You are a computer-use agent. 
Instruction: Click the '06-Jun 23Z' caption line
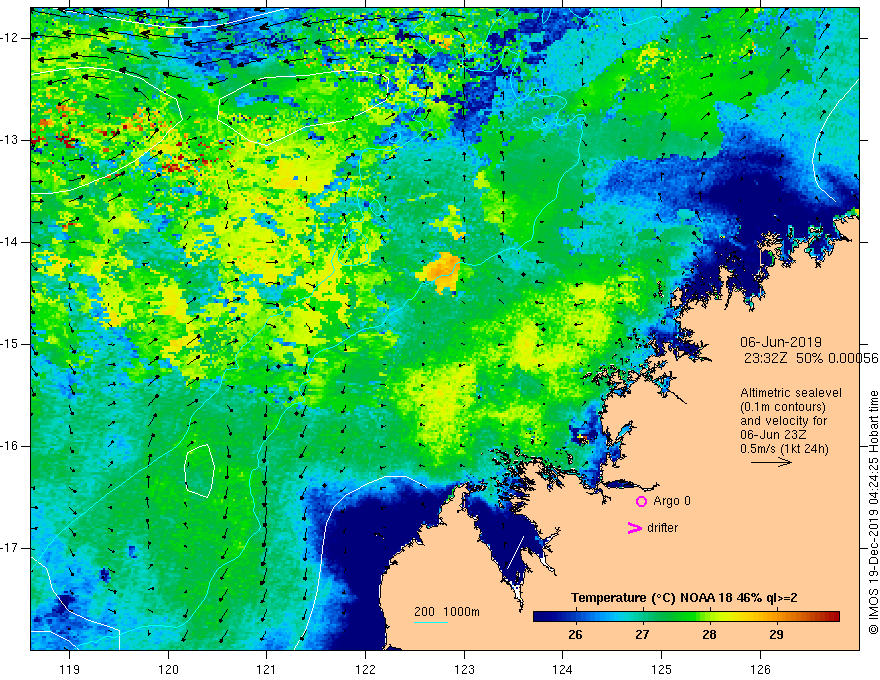pos(774,435)
